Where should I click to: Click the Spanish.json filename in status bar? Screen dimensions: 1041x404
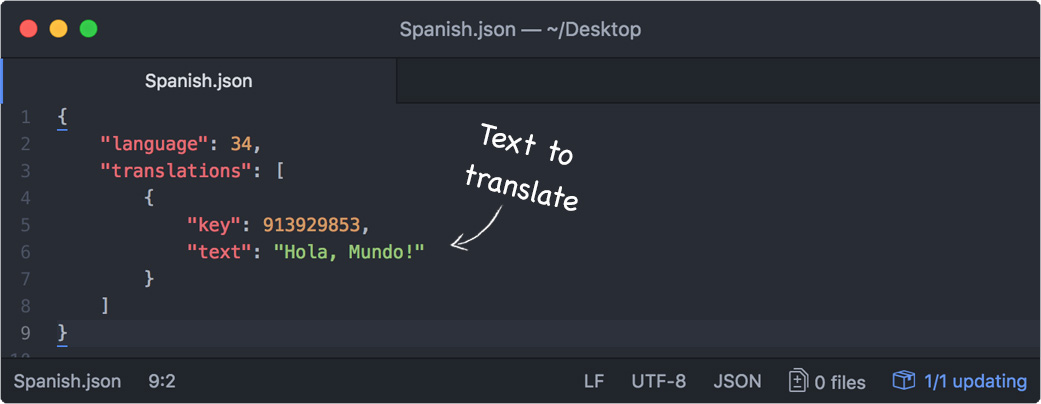click(x=68, y=382)
